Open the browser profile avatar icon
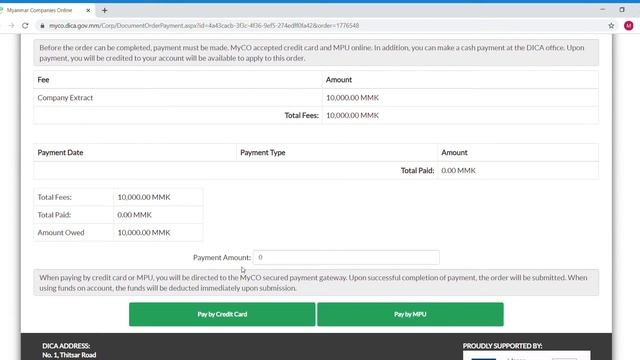 [x=629, y=25]
